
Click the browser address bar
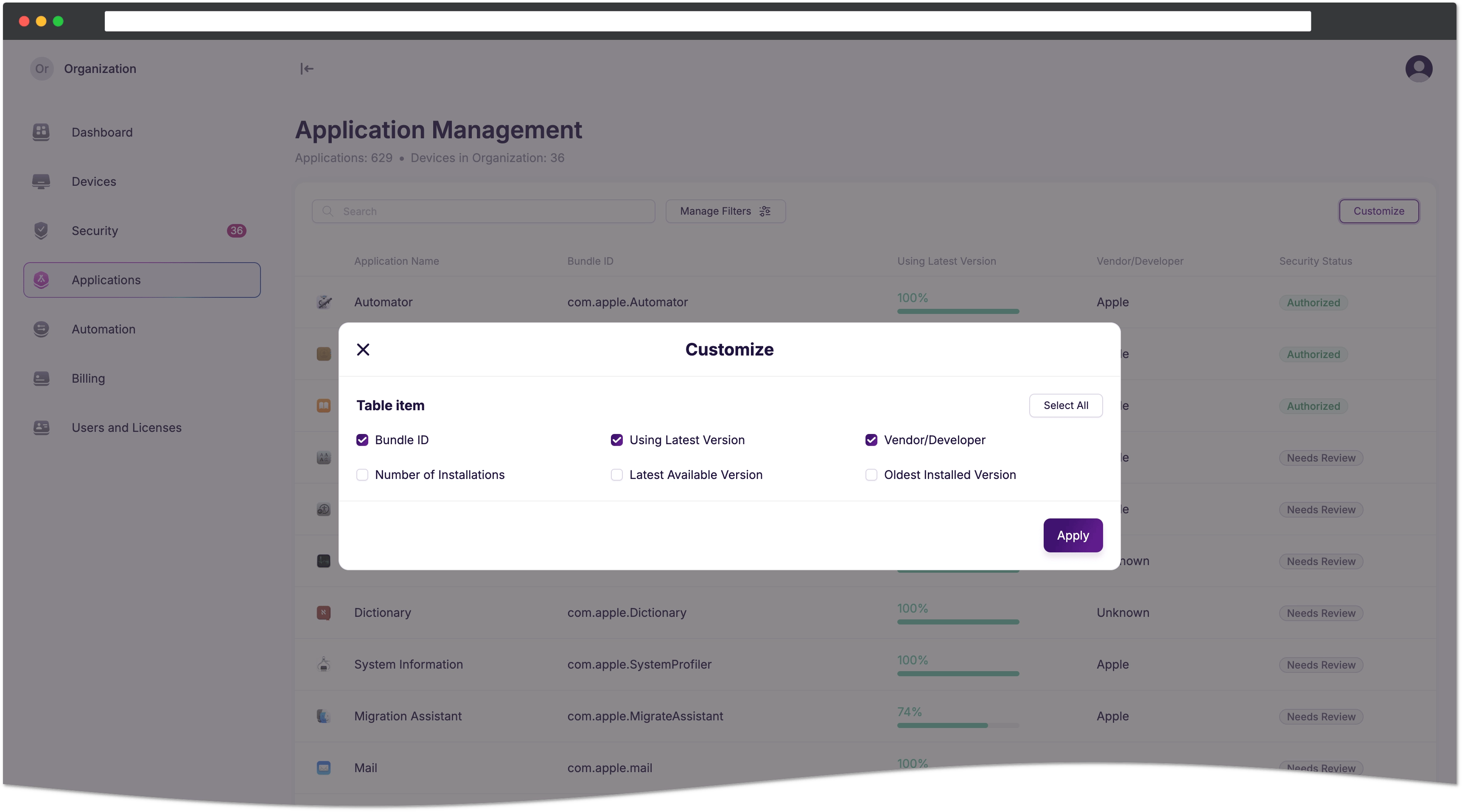707,21
